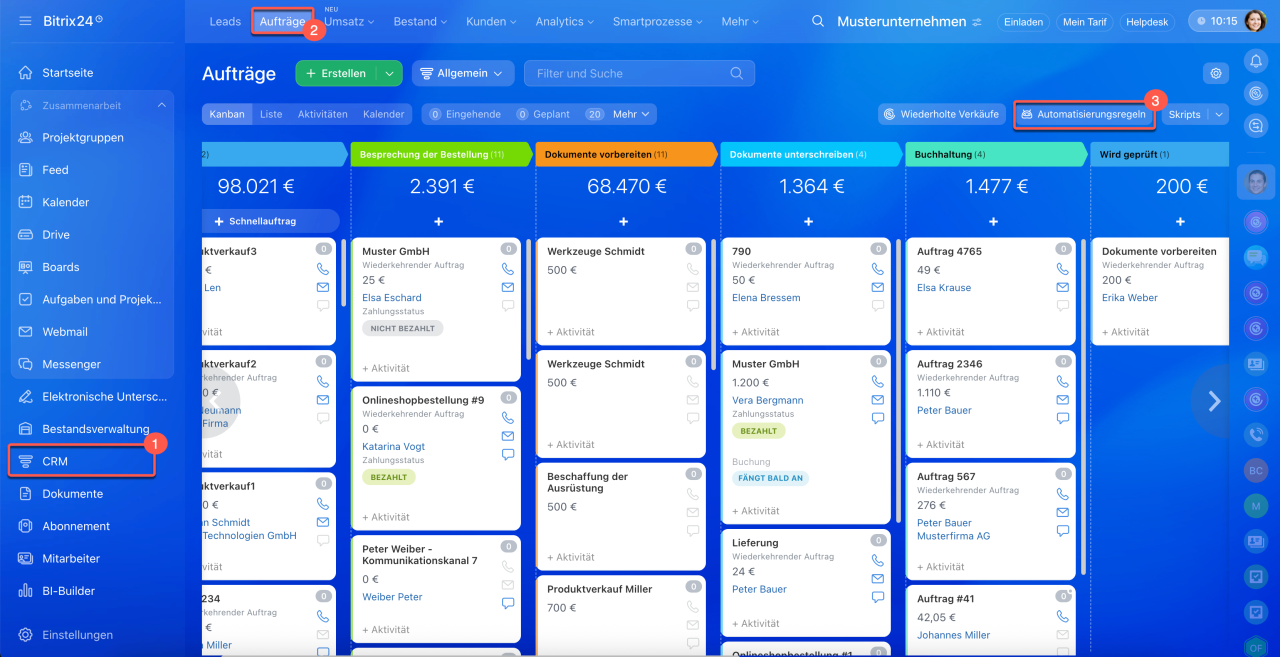Click Schnellauftrag button

[x=262, y=221]
